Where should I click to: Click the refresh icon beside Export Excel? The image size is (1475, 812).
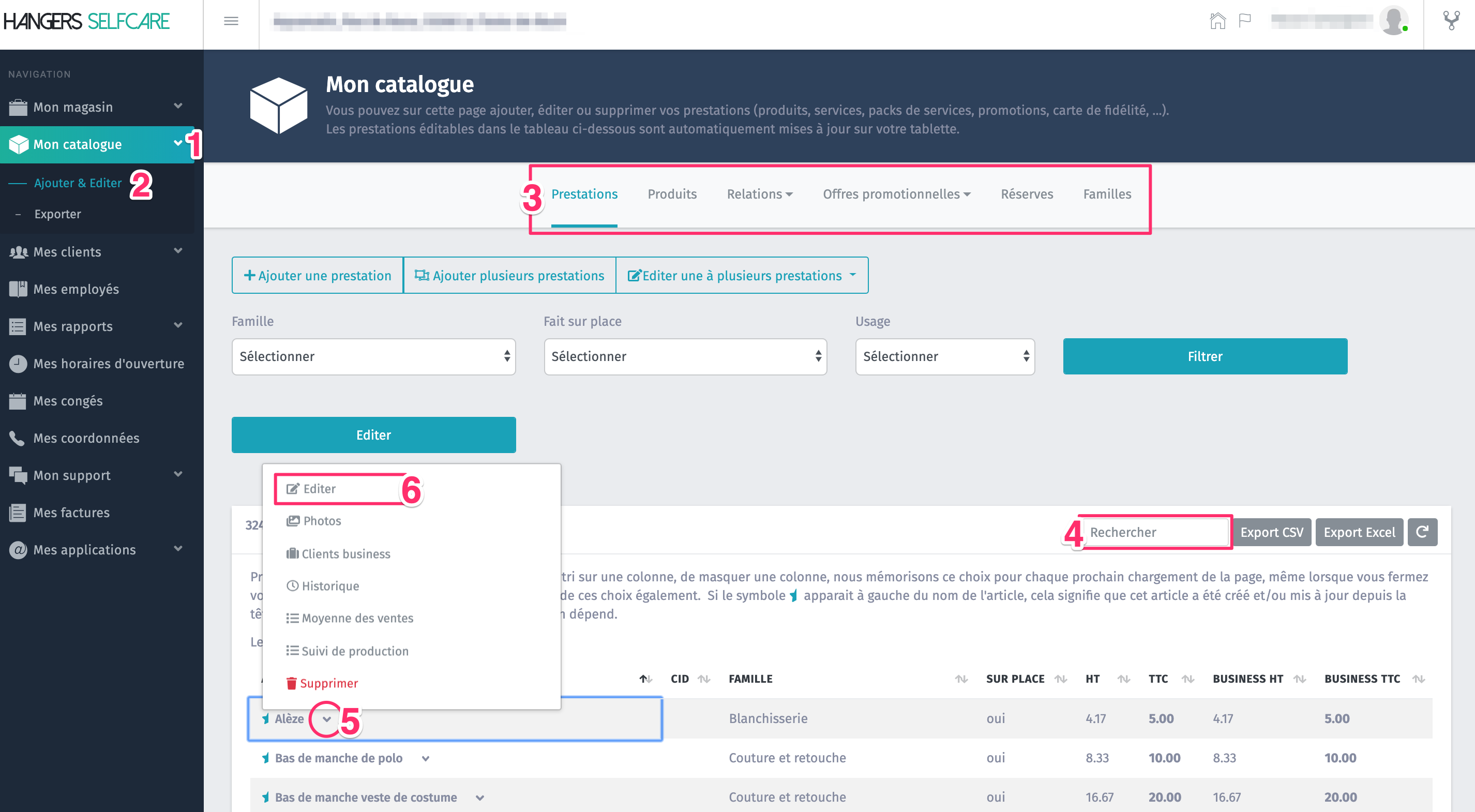click(1422, 532)
